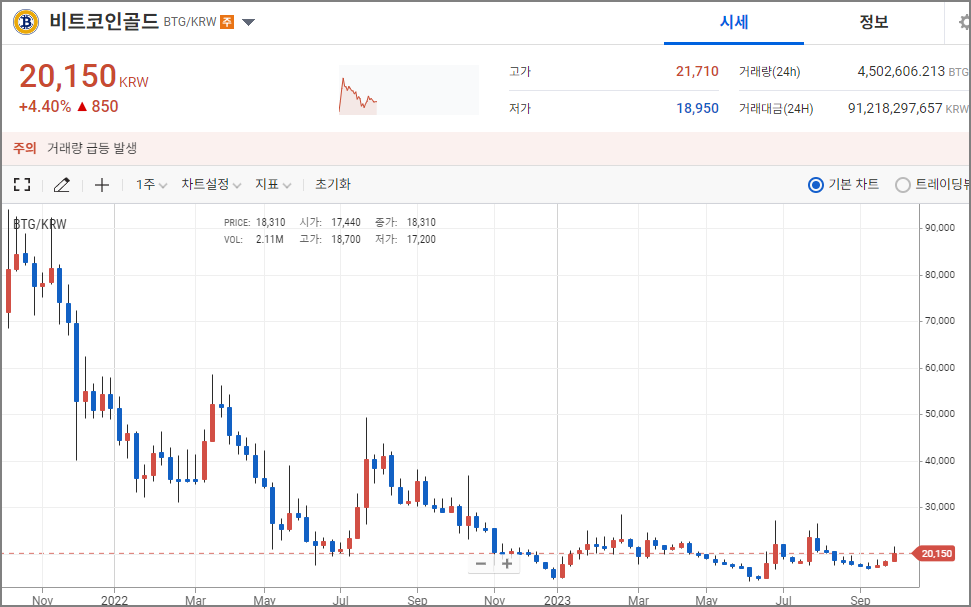Zoom out chart with minus button
971x607 pixels.
click(x=481, y=564)
